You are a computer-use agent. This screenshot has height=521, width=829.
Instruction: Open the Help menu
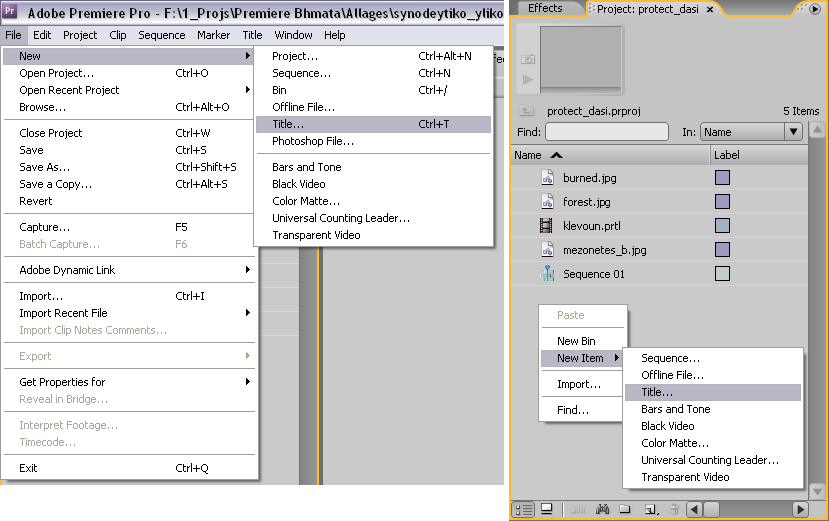[x=335, y=35]
